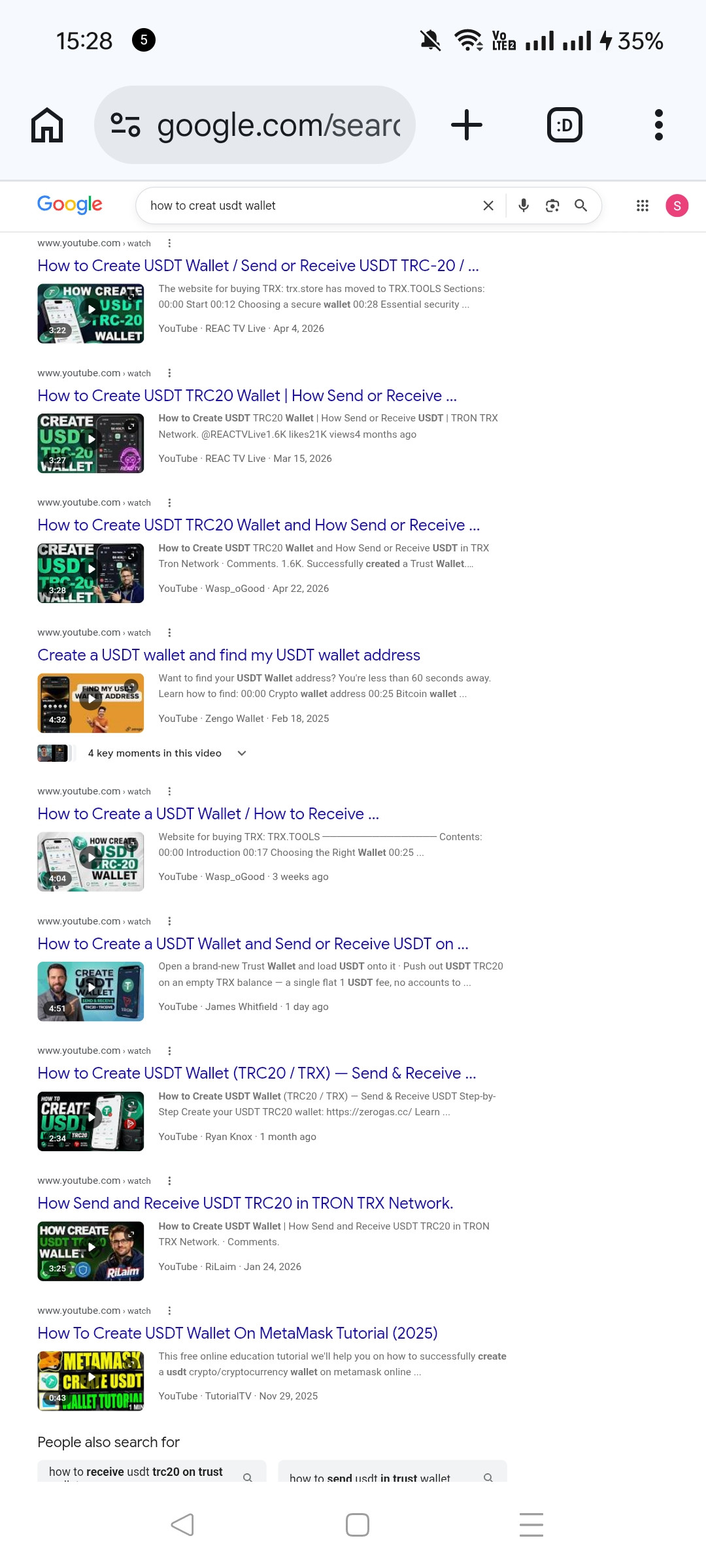Open a new tab with plus icon

(467, 125)
